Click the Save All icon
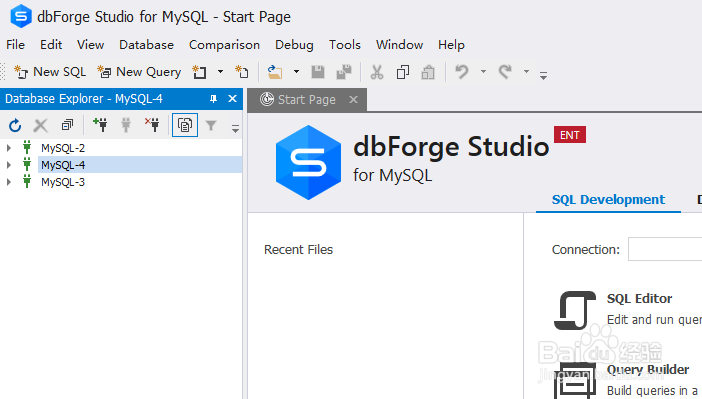702x399 pixels. [344, 72]
